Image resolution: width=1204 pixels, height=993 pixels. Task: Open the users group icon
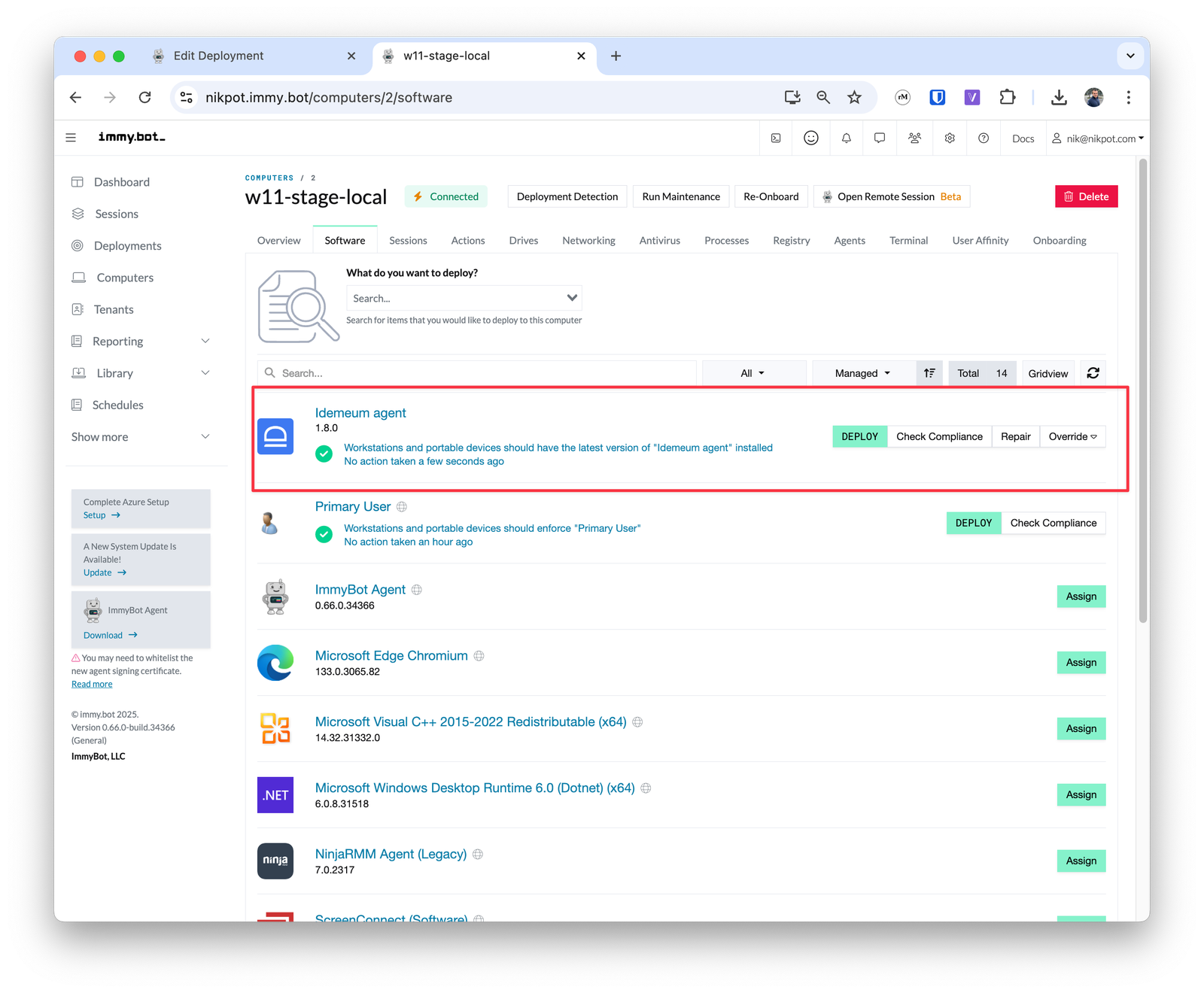click(x=915, y=138)
